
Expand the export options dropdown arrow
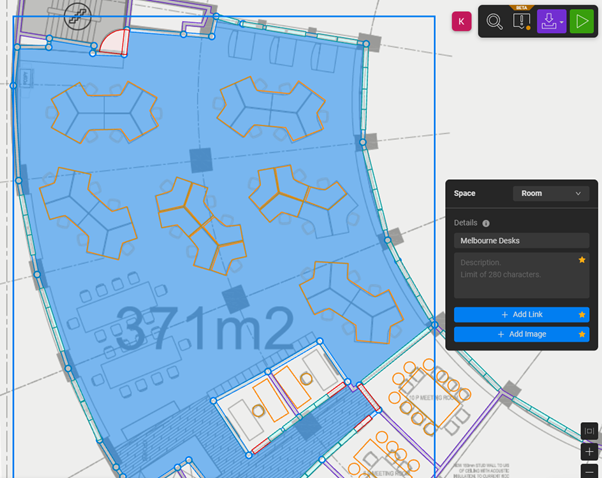tap(562, 21)
